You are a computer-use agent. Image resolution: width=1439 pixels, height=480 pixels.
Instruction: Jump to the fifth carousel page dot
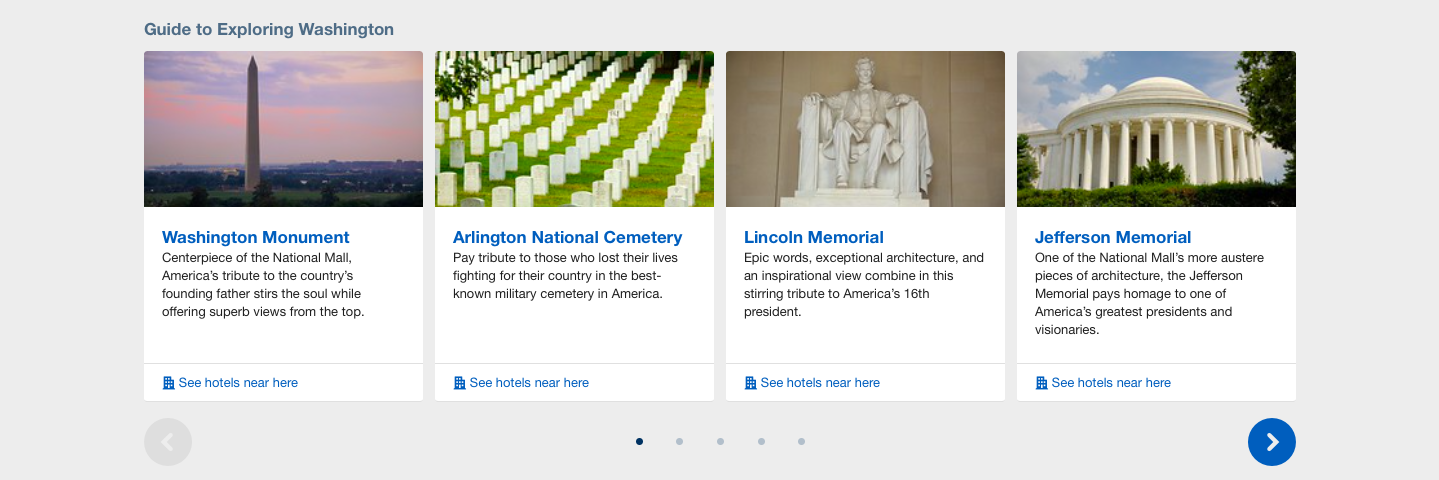(801, 441)
